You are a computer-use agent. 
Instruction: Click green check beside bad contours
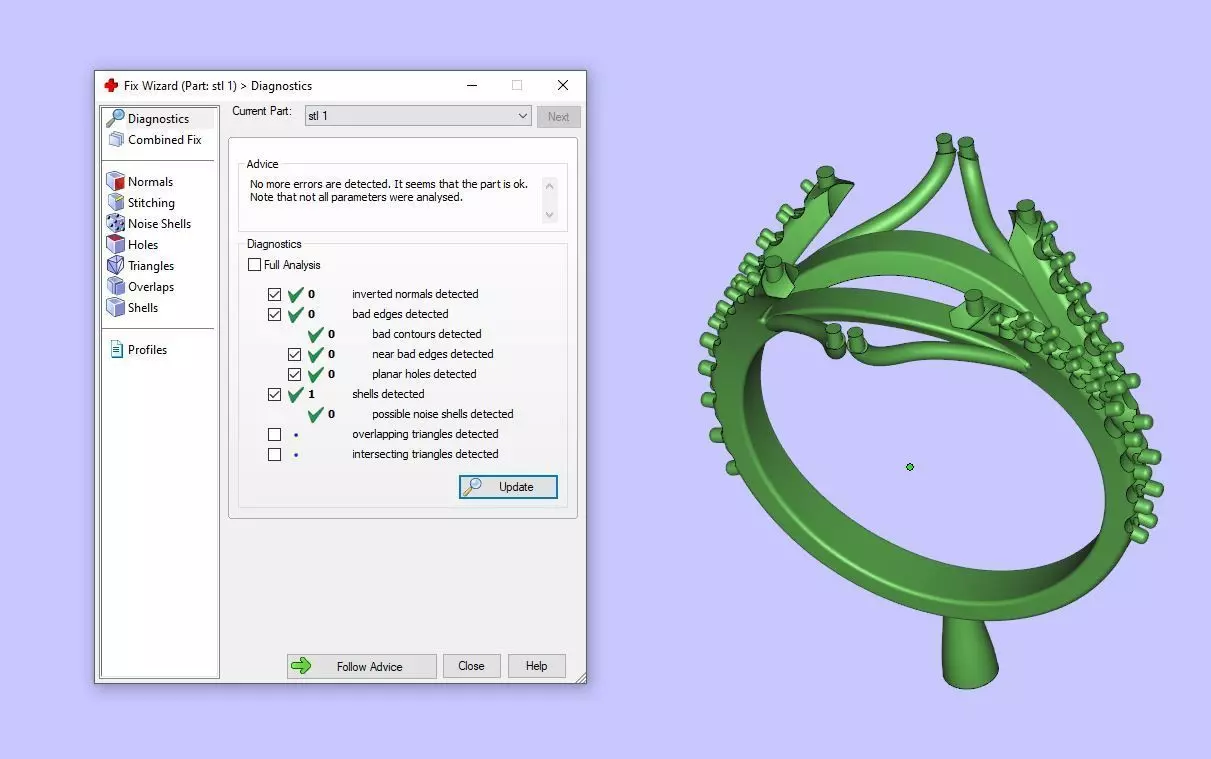point(316,334)
